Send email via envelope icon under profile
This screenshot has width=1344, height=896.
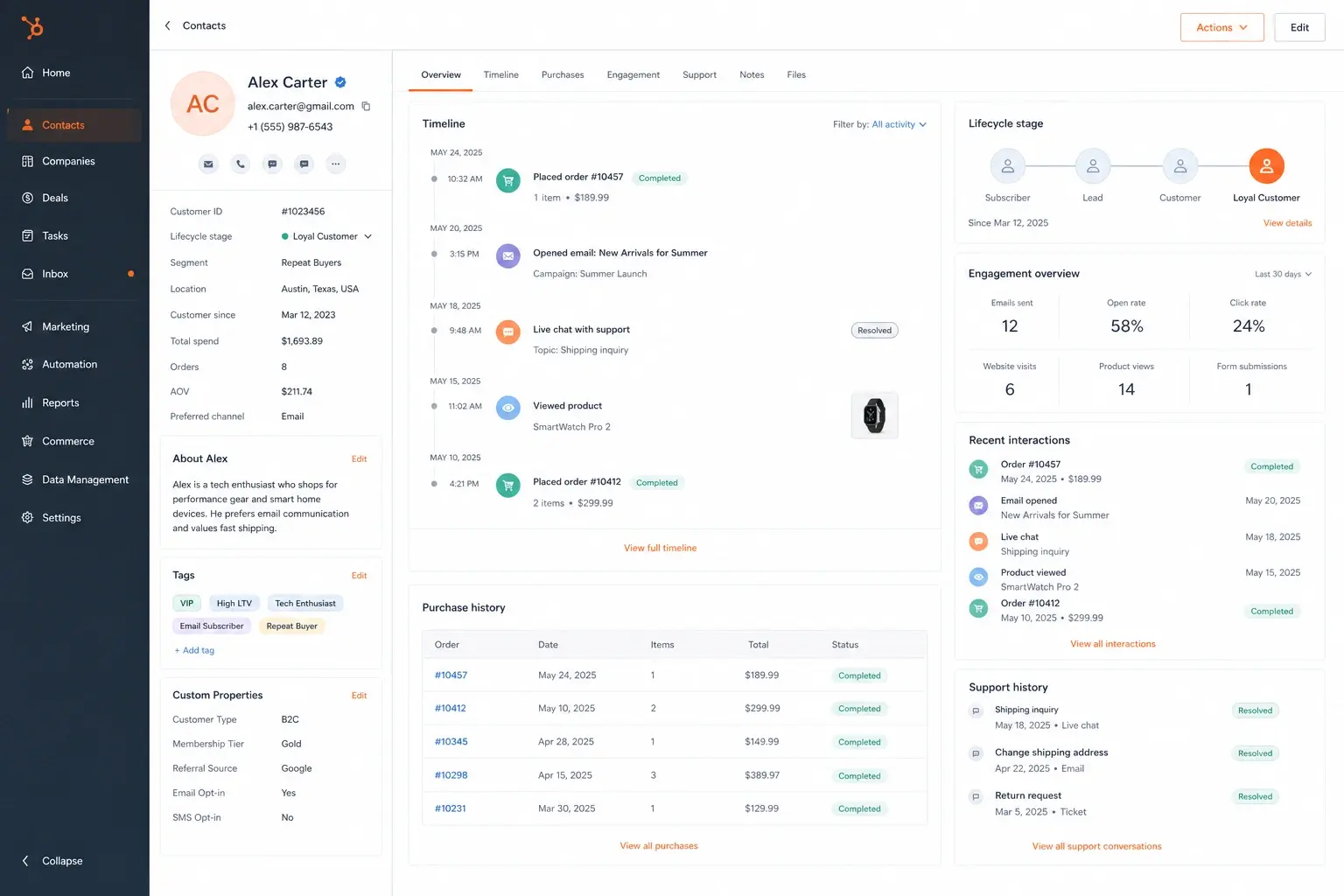coord(208,164)
